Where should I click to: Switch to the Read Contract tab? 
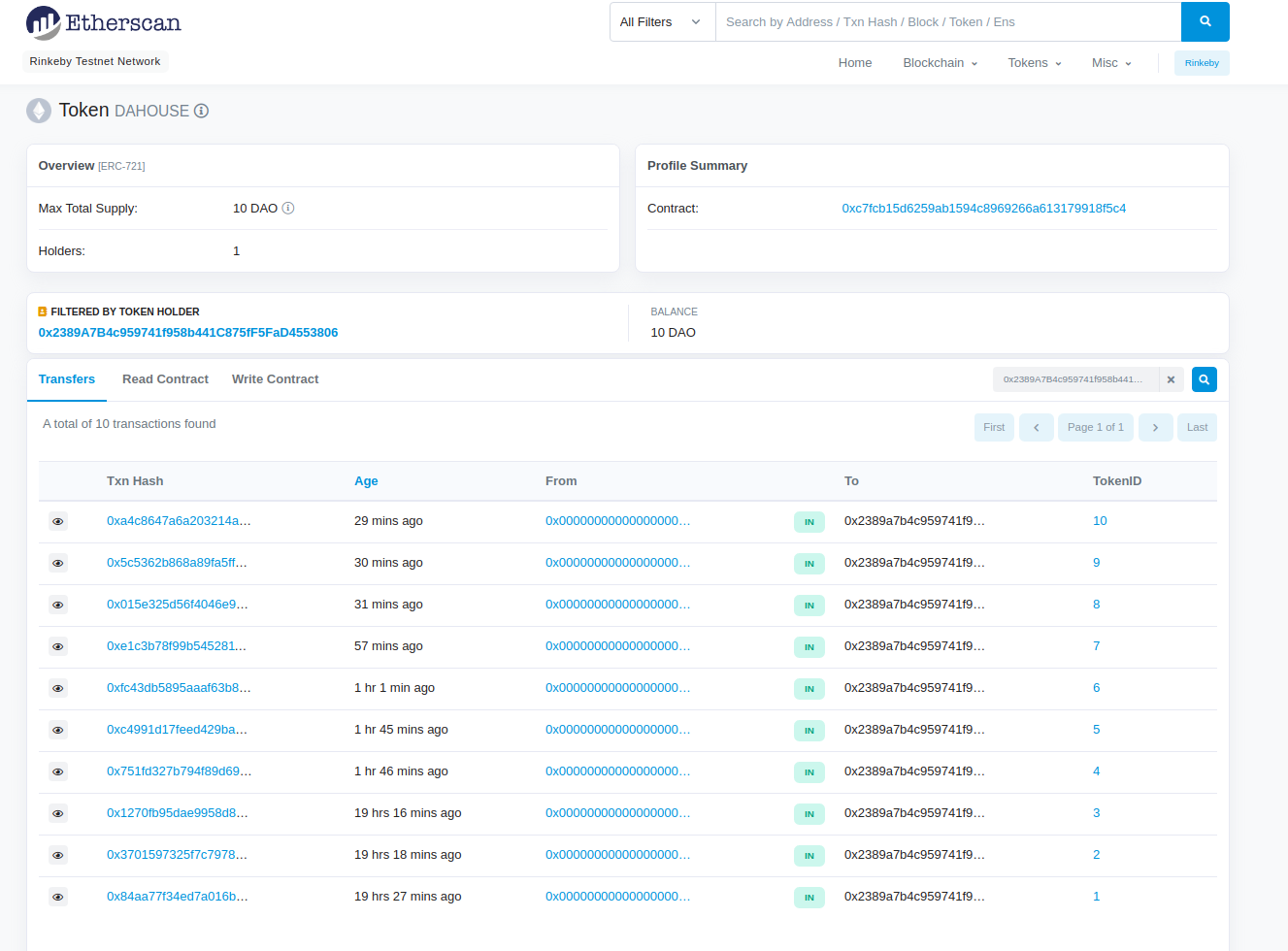[165, 379]
